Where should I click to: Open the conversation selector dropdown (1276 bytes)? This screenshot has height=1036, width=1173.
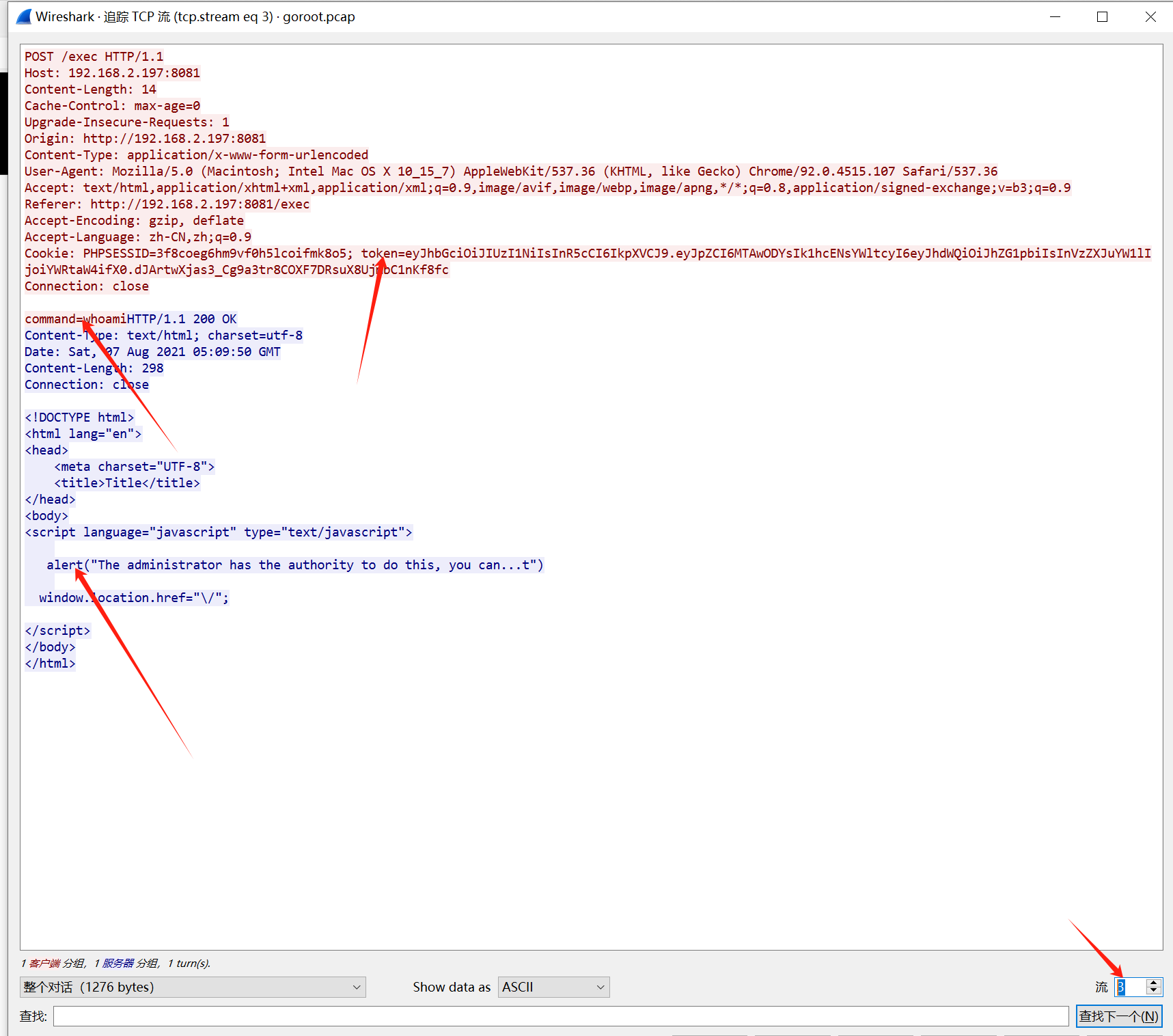coord(193,987)
